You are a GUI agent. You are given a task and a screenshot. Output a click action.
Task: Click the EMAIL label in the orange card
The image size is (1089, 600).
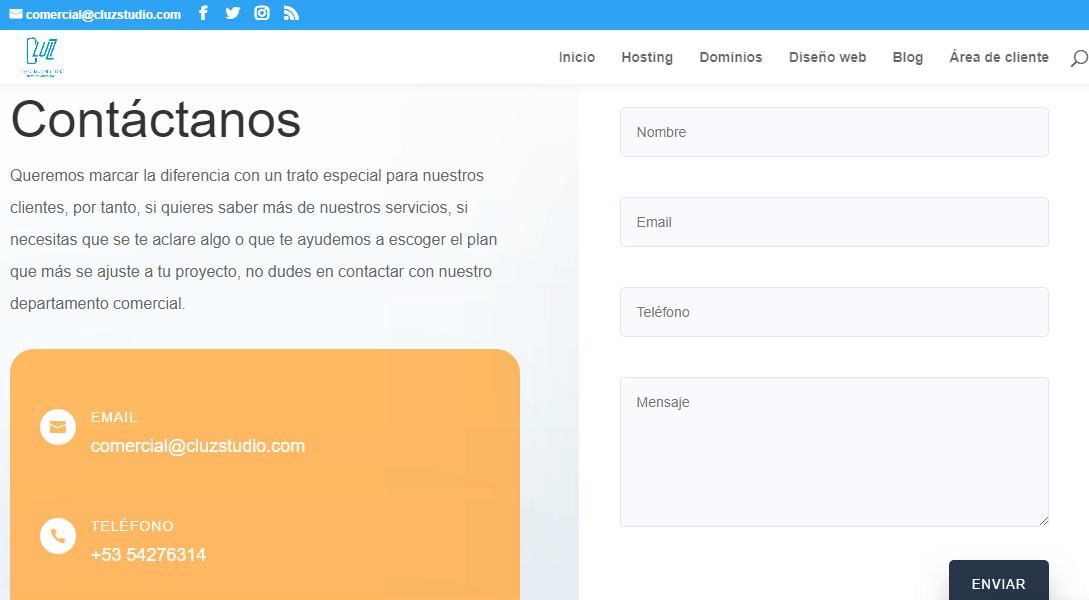(114, 417)
